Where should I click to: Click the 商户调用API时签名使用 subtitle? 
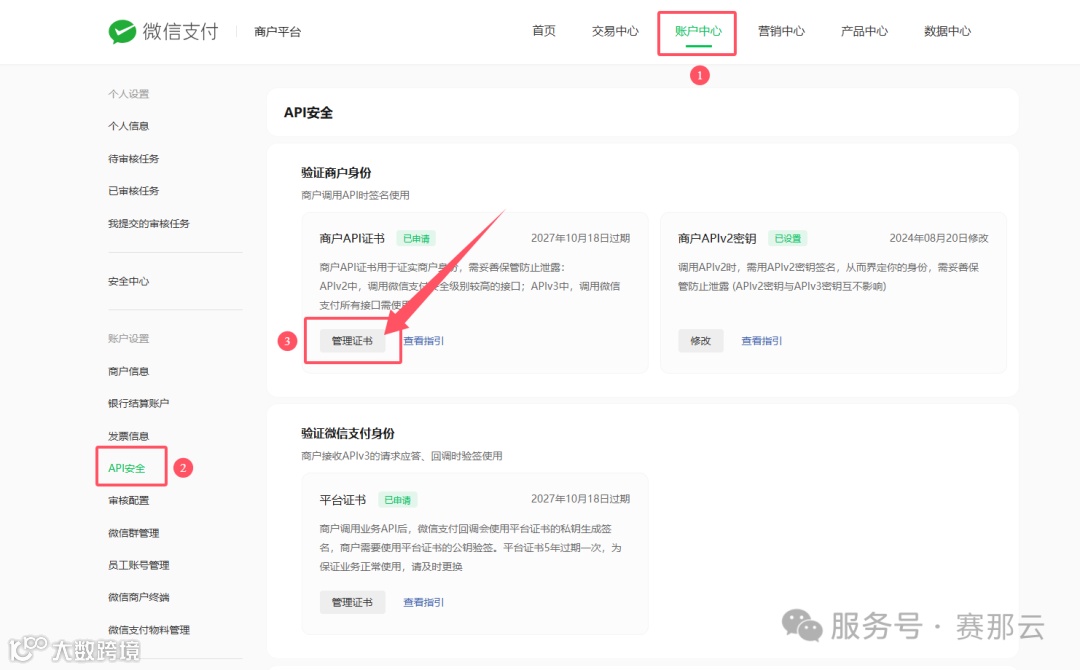coord(355,196)
